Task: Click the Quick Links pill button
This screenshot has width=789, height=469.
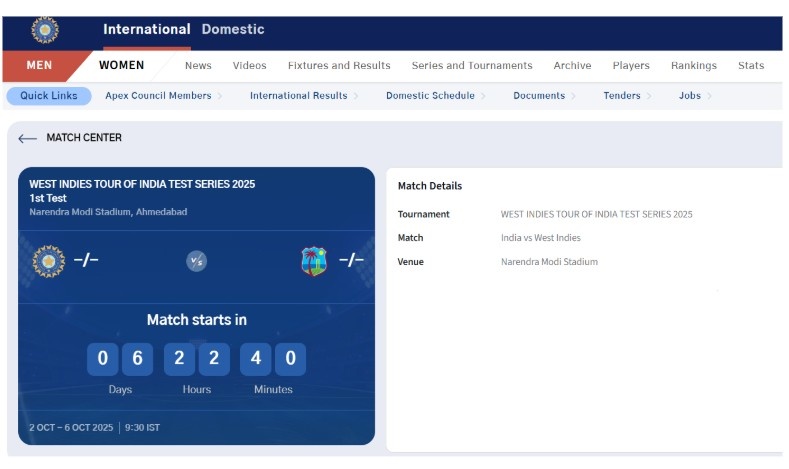Action: pyautogui.click(x=49, y=96)
